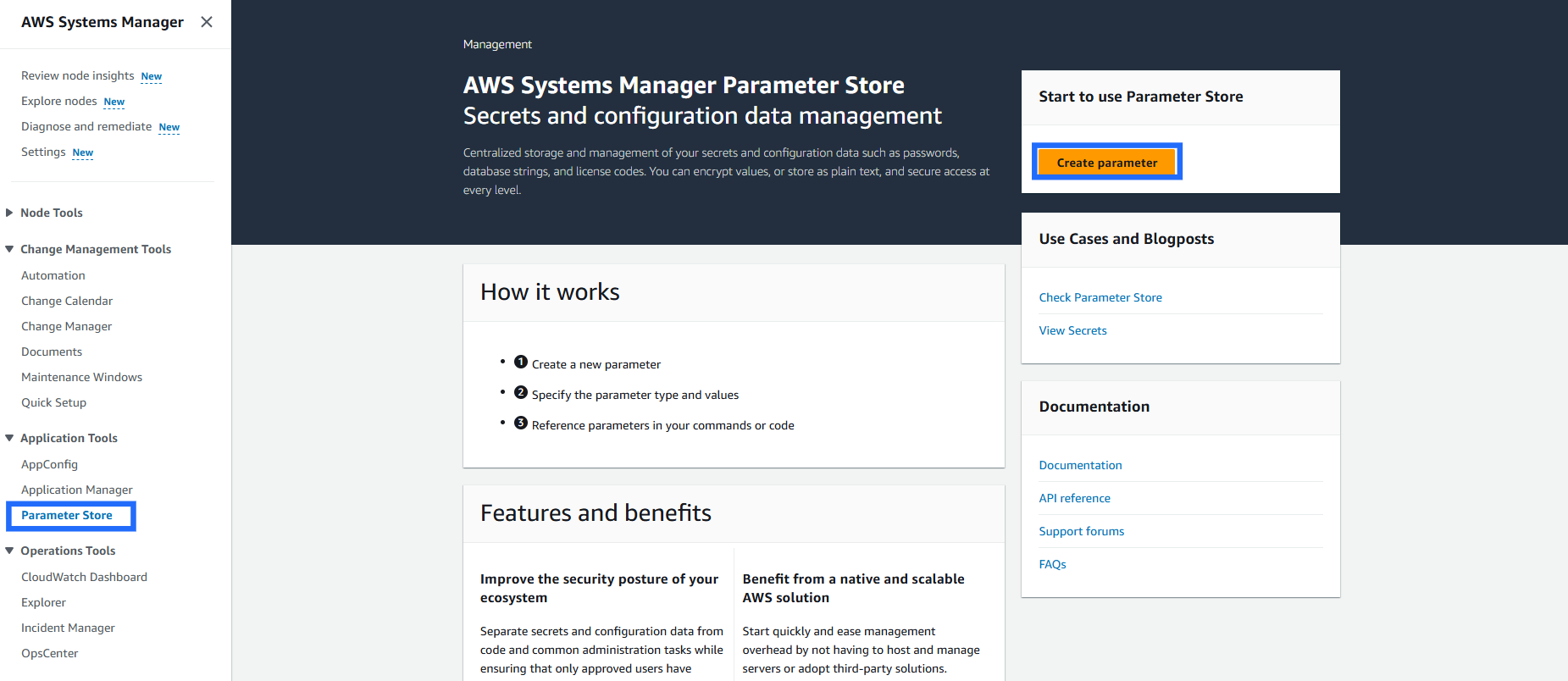The image size is (1568, 681).
Task: Open Review node insights
Action: (x=78, y=76)
